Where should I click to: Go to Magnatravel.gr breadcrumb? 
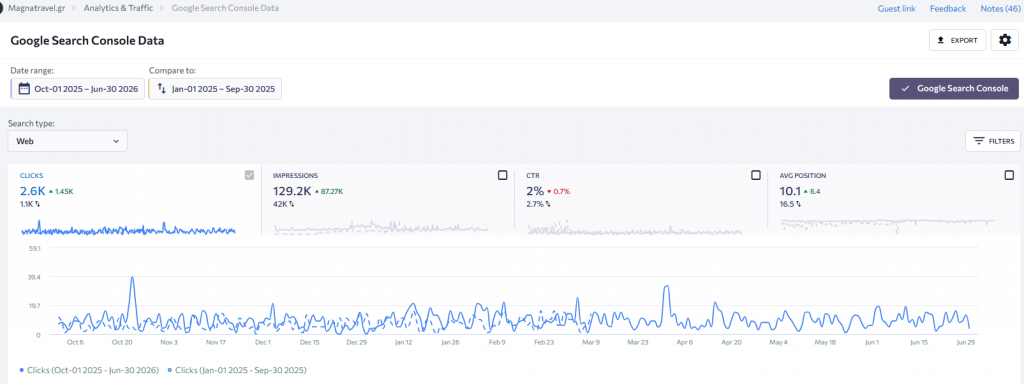(x=36, y=8)
